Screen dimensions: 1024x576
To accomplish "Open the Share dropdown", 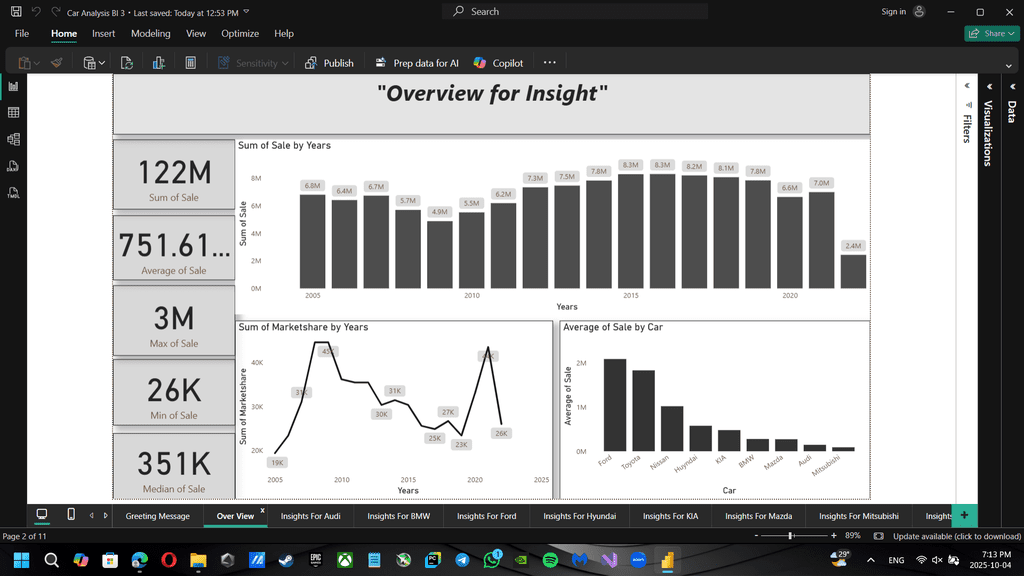I will pos(990,34).
